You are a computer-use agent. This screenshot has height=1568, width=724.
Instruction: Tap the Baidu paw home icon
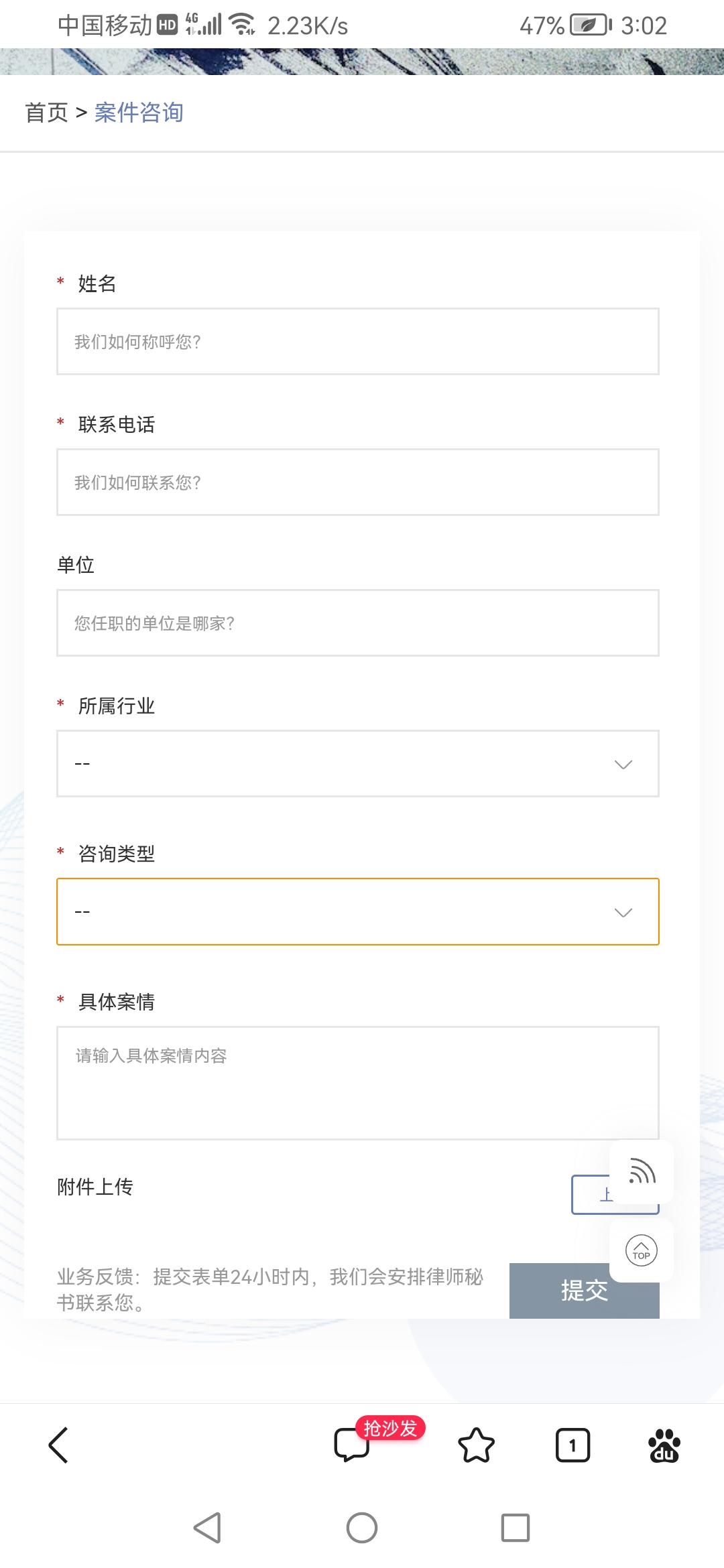click(x=664, y=1445)
